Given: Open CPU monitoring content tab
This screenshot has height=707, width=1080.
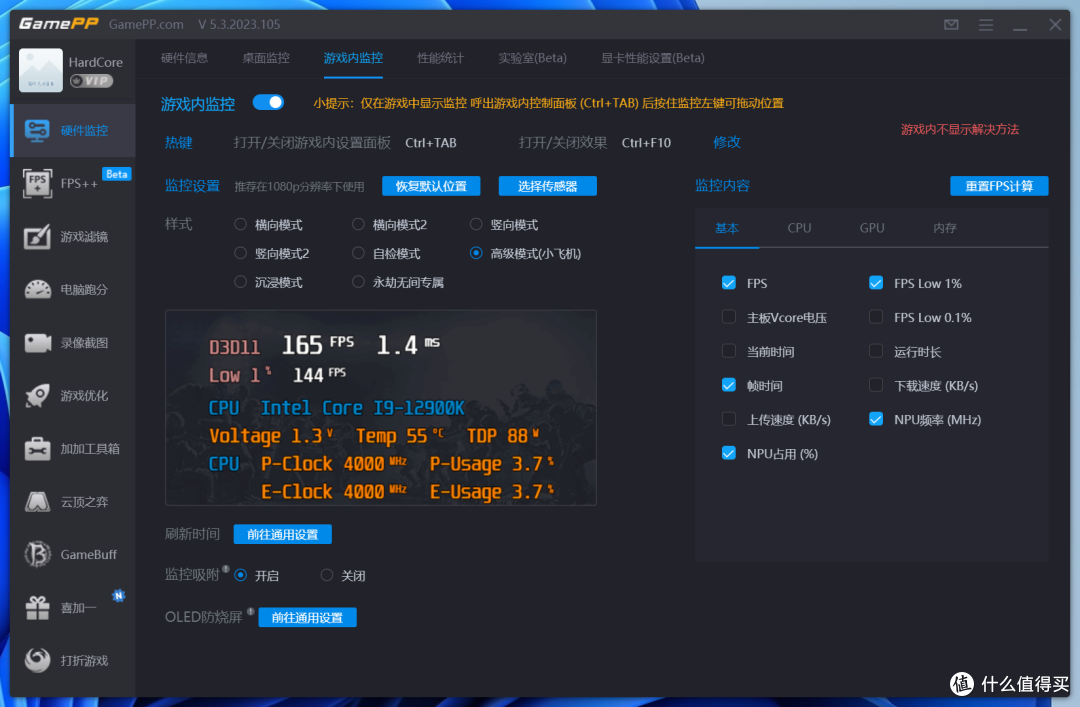Looking at the screenshot, I should pos(799,228).
